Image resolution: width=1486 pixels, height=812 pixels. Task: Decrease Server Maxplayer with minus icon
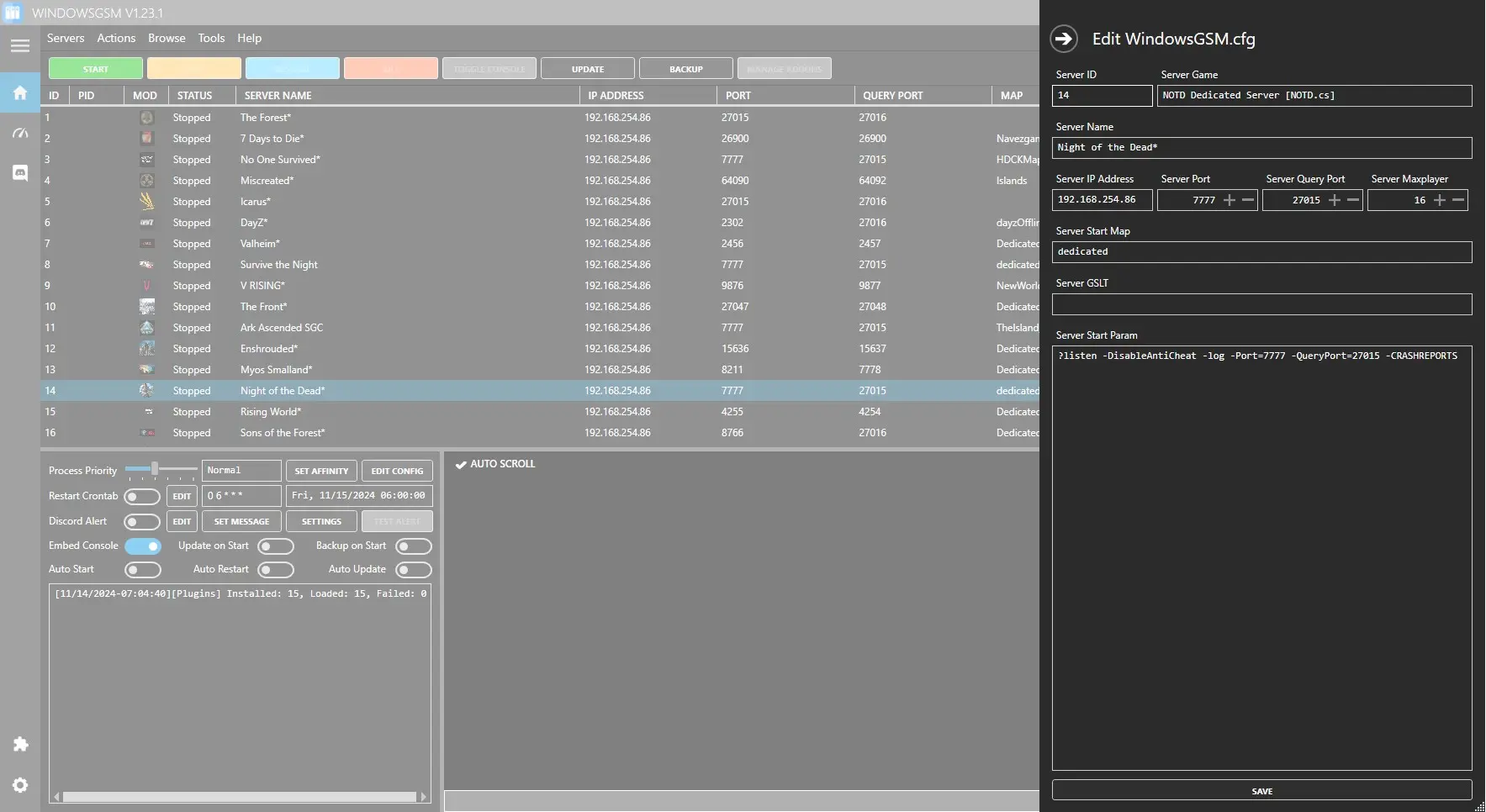click(x=1458, y=200)
